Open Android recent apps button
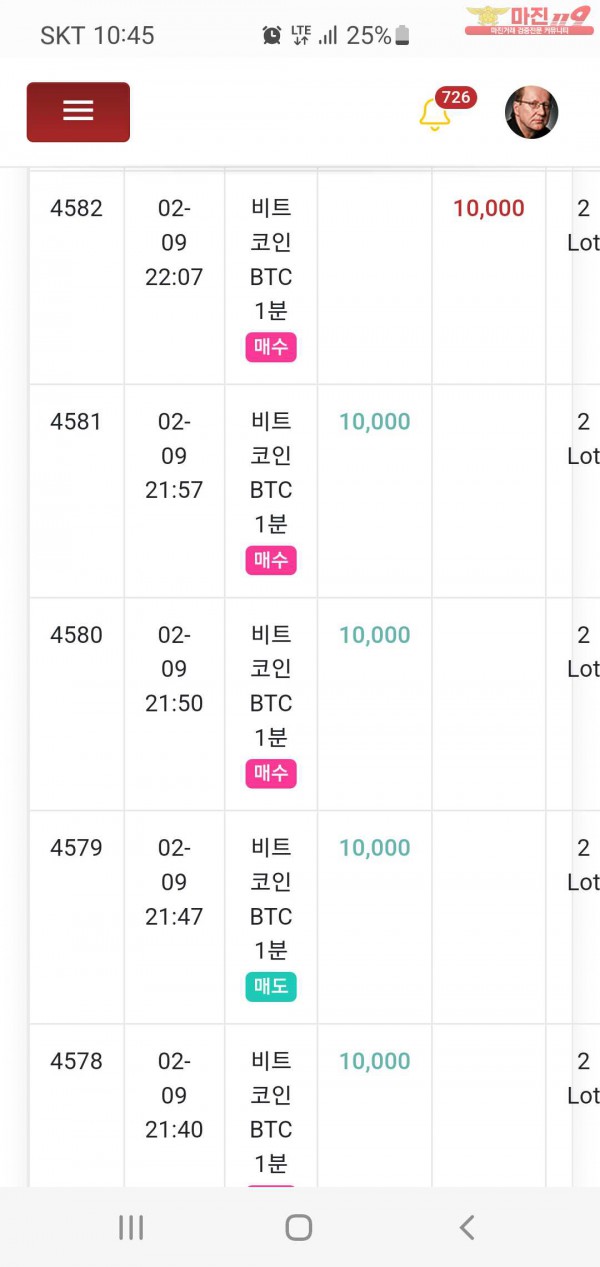The height and width of the screenshot is (1267, 600). [x=131, y=1227]
